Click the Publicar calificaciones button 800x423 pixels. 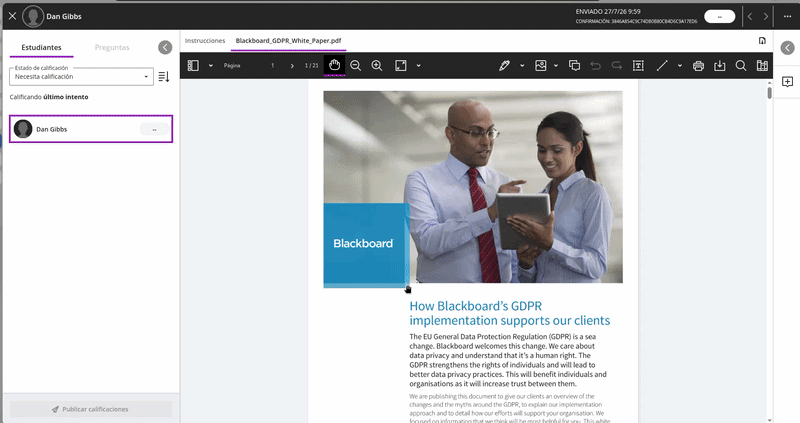tap(91, 409)
